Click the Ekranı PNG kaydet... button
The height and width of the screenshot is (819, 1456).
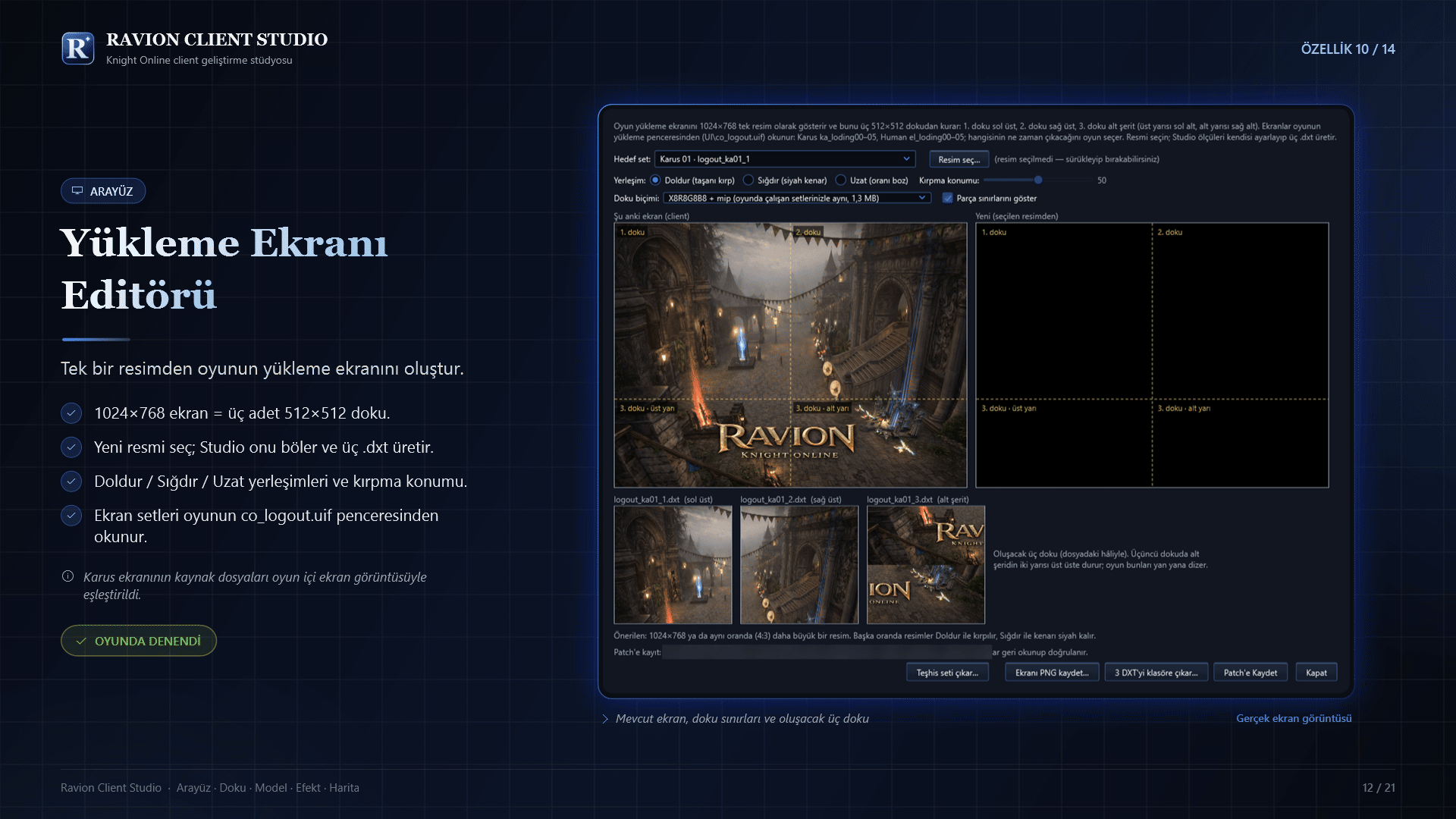1052,673
